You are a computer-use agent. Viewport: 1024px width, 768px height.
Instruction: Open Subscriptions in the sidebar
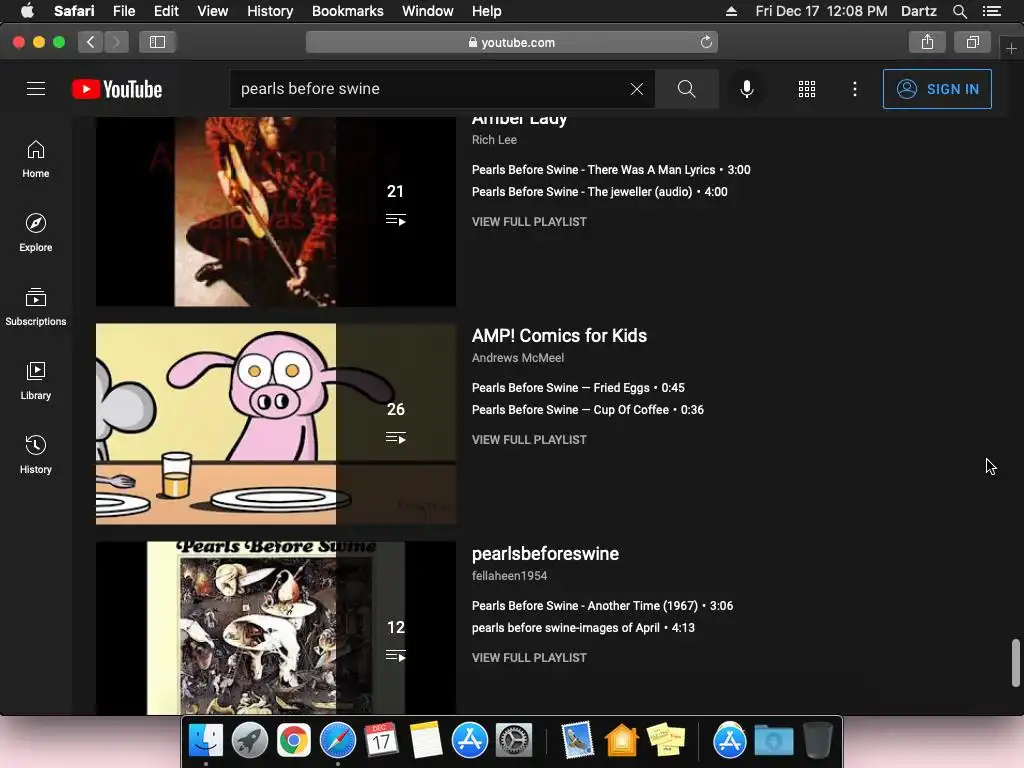pyautogui.click(x=36, y=306)
